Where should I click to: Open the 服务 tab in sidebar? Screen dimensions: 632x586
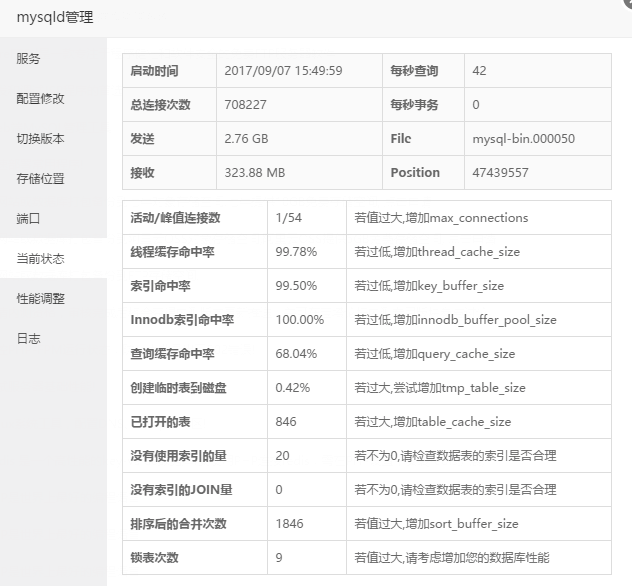pos(28,58)
